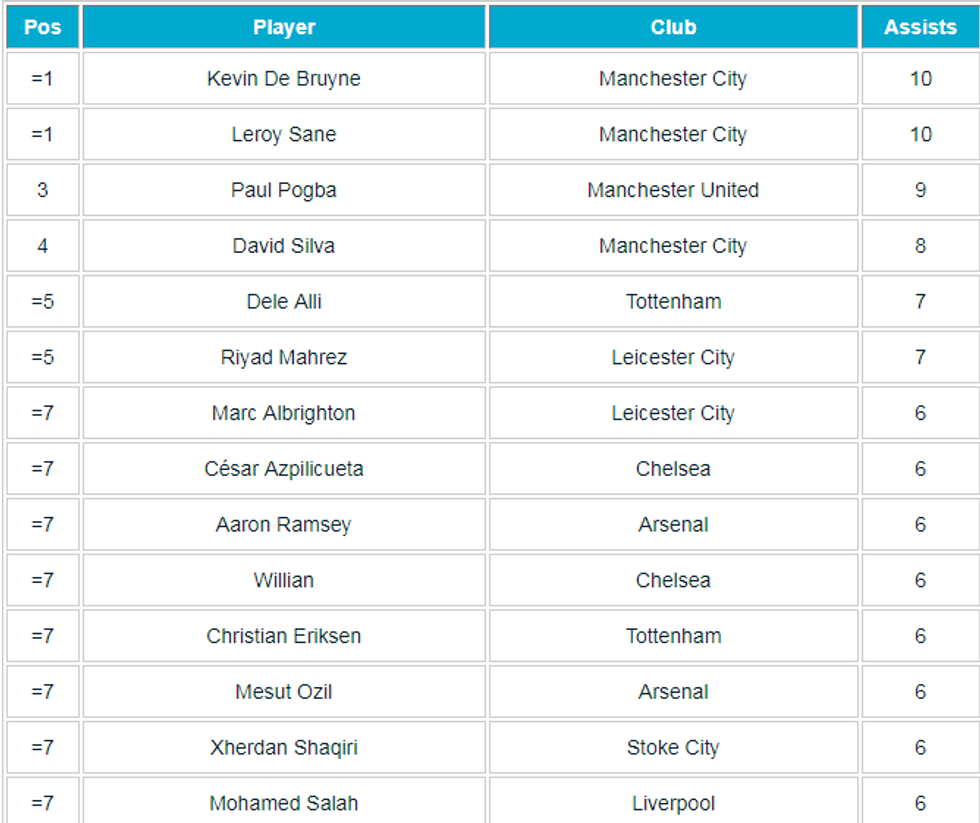The height and width of the screenshot is (823, 980).
Task: Click Christian Eriksen's name cell
Action: click(284, 636)
